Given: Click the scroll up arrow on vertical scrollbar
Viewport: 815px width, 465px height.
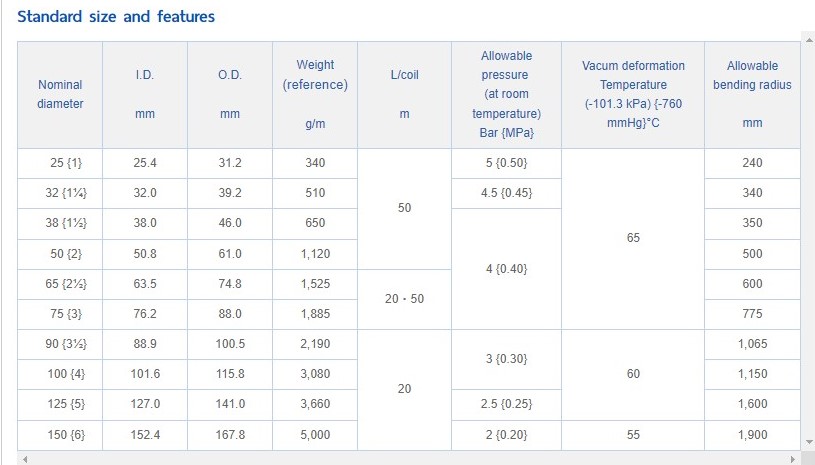Looking at the screenshot, I should 808,39.
